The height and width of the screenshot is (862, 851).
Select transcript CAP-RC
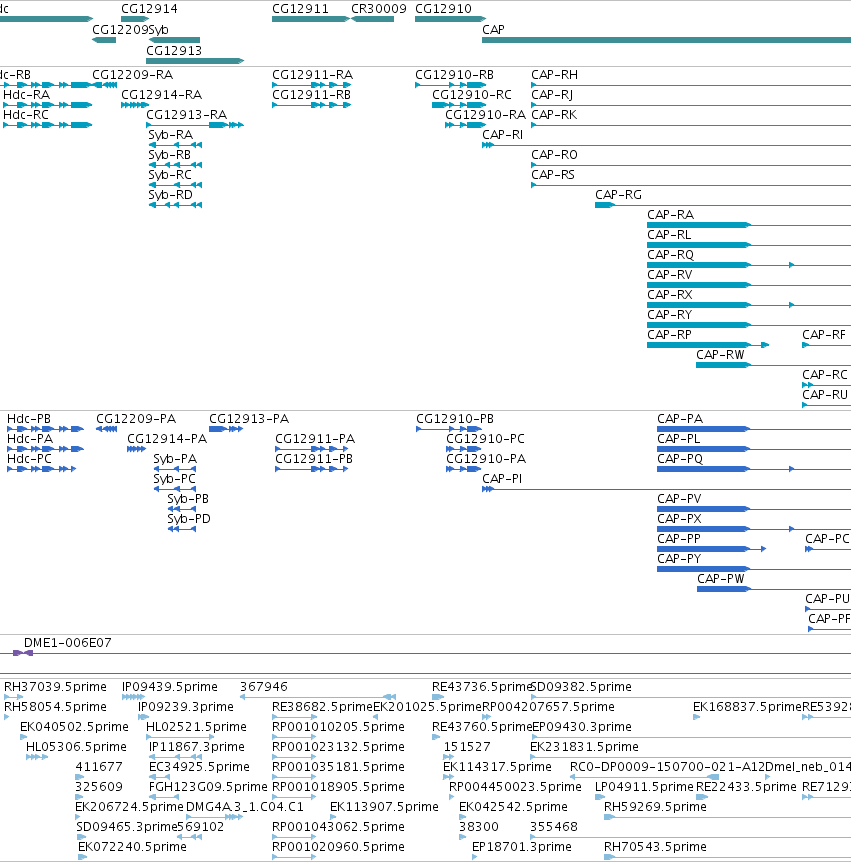click(x=826, y=385)
